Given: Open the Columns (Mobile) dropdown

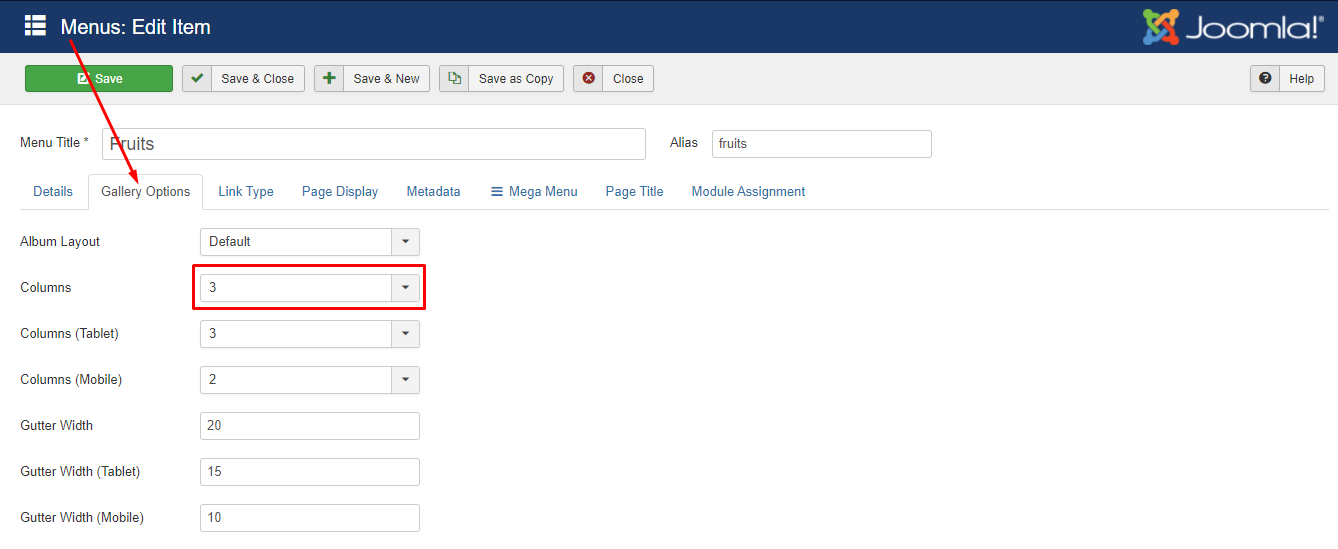Looking at the screenshot, I should [310, 380].
